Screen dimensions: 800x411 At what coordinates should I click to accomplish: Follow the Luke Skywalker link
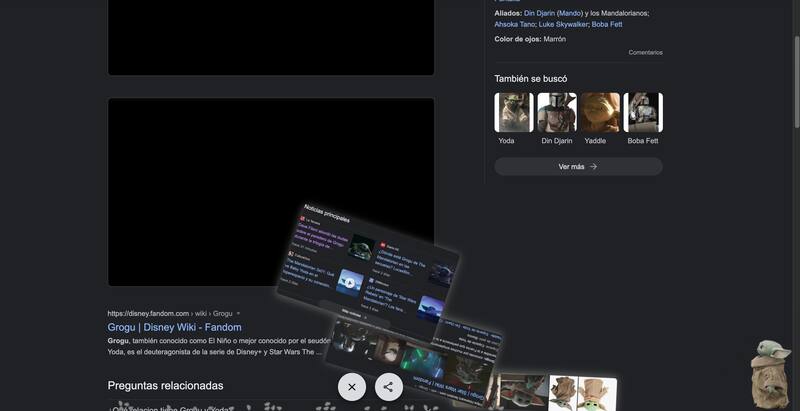click(x=563, y=24)
